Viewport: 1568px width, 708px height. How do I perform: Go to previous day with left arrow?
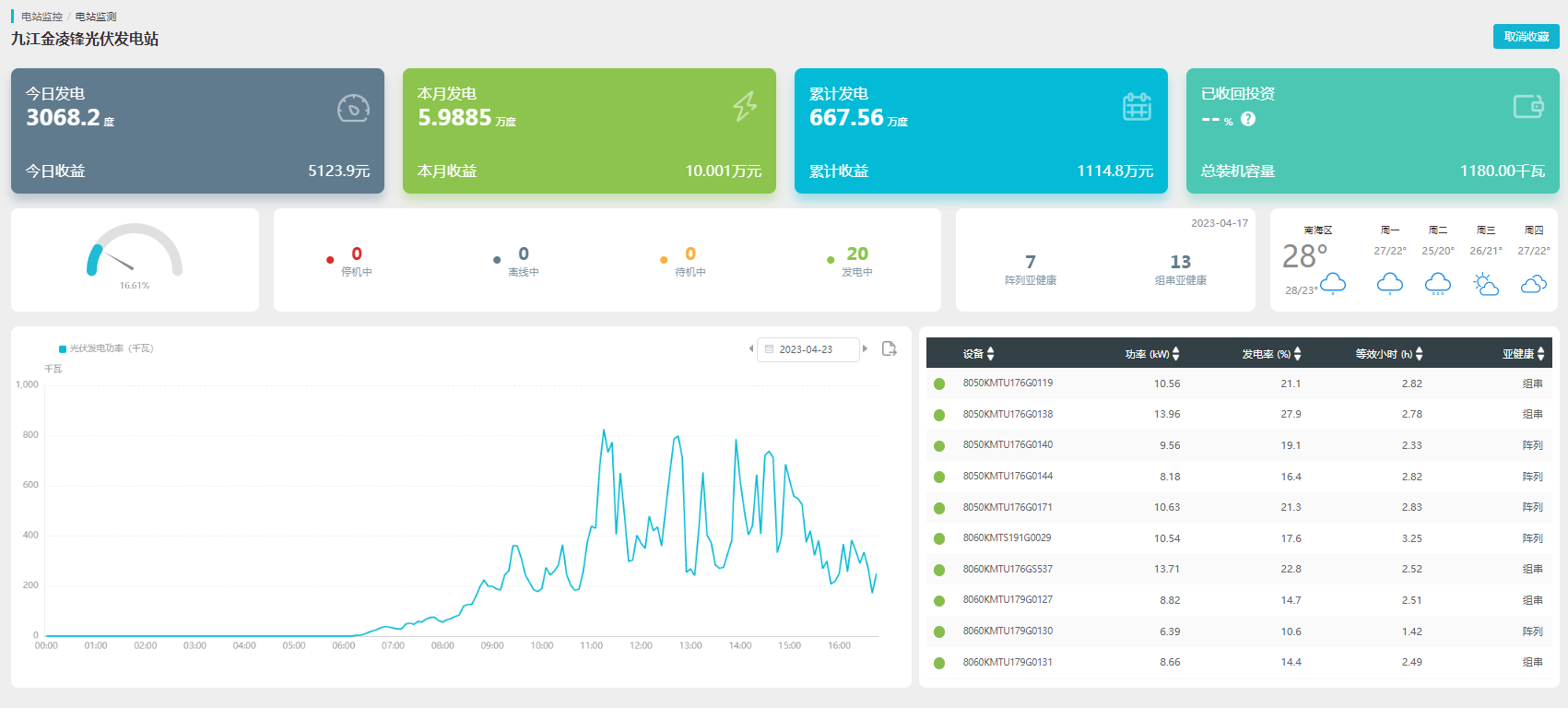(751, 348)
